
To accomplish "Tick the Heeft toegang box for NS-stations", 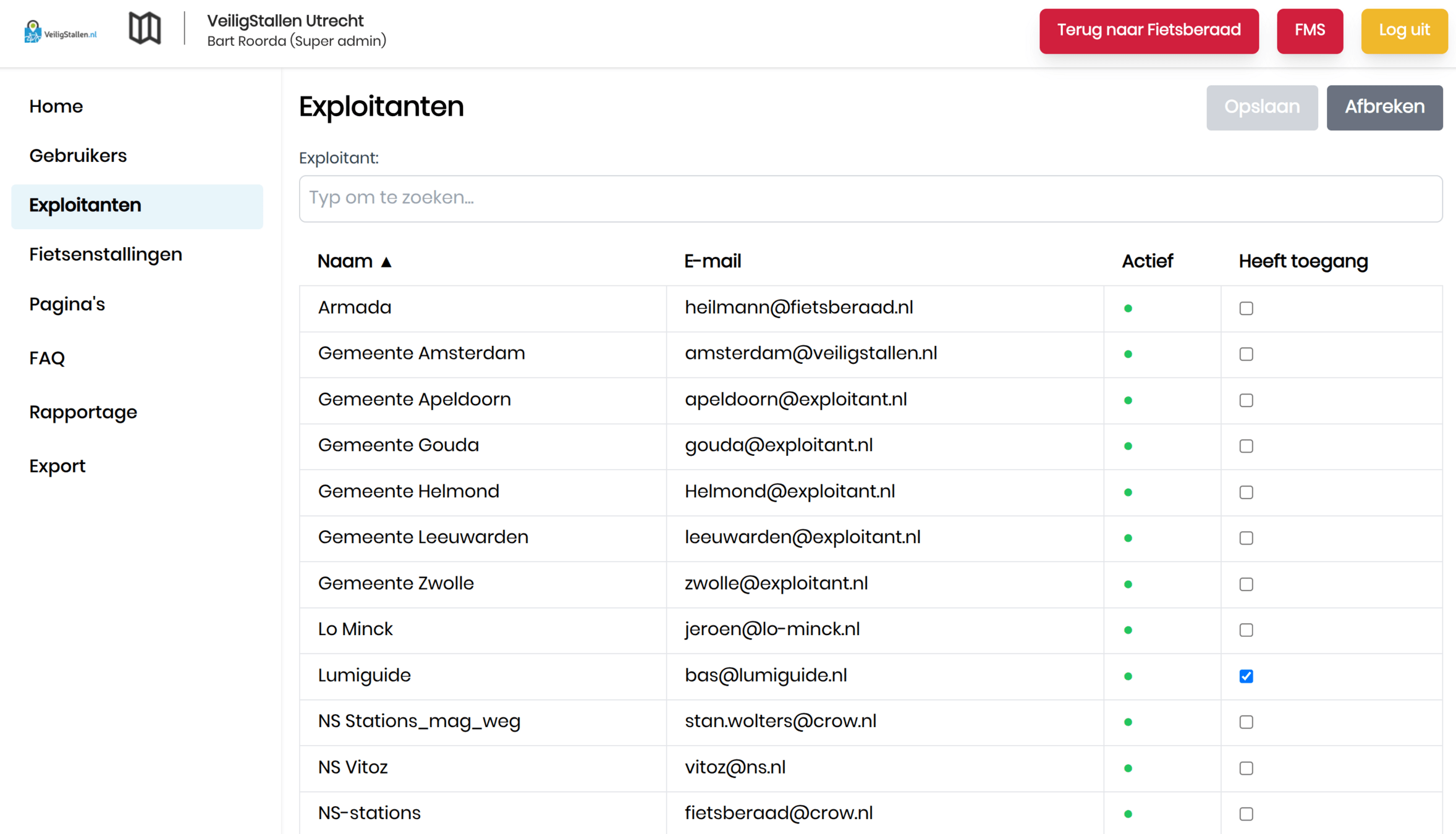I will pos(1246,814).
